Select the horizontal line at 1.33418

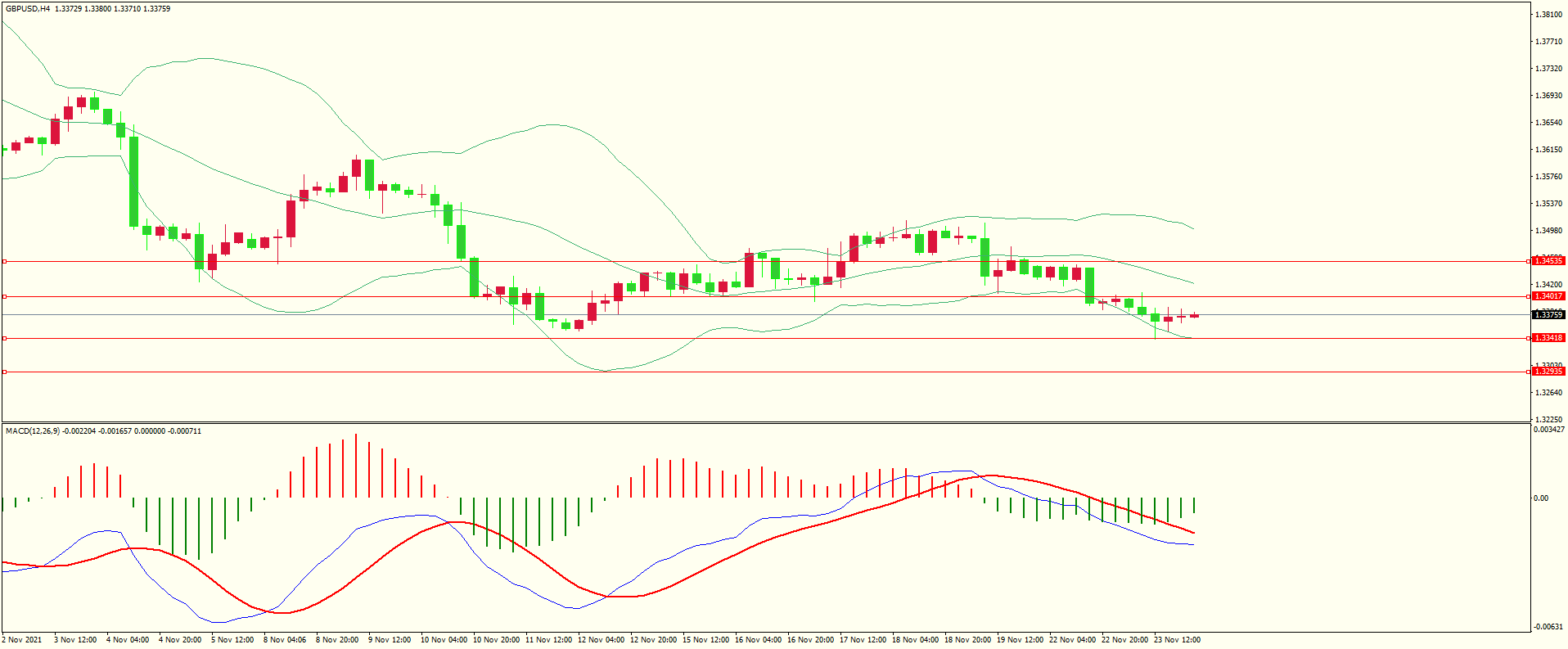765,338
